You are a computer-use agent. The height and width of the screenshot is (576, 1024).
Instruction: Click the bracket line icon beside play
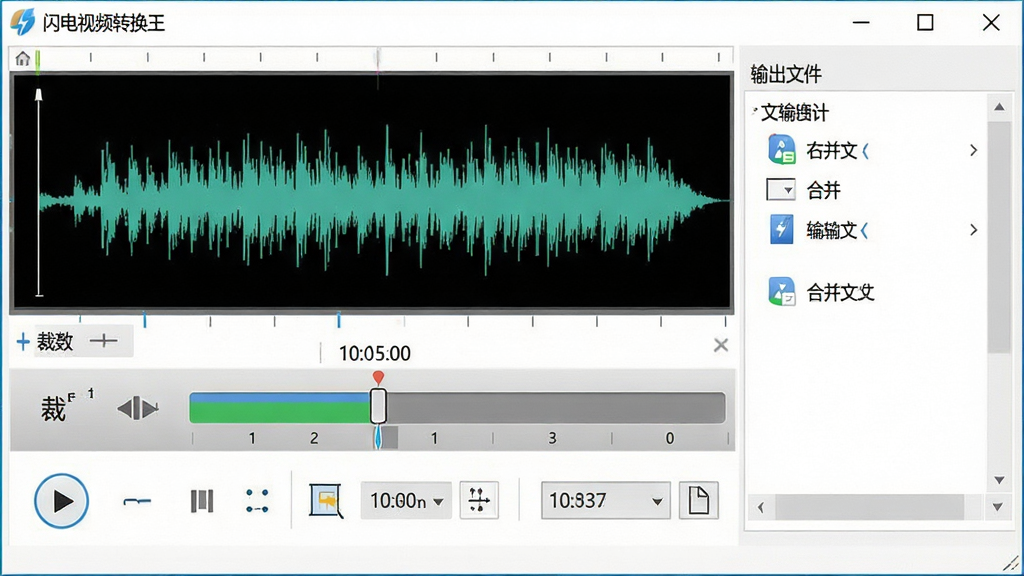pyautogui.click(x=137, y=501)
